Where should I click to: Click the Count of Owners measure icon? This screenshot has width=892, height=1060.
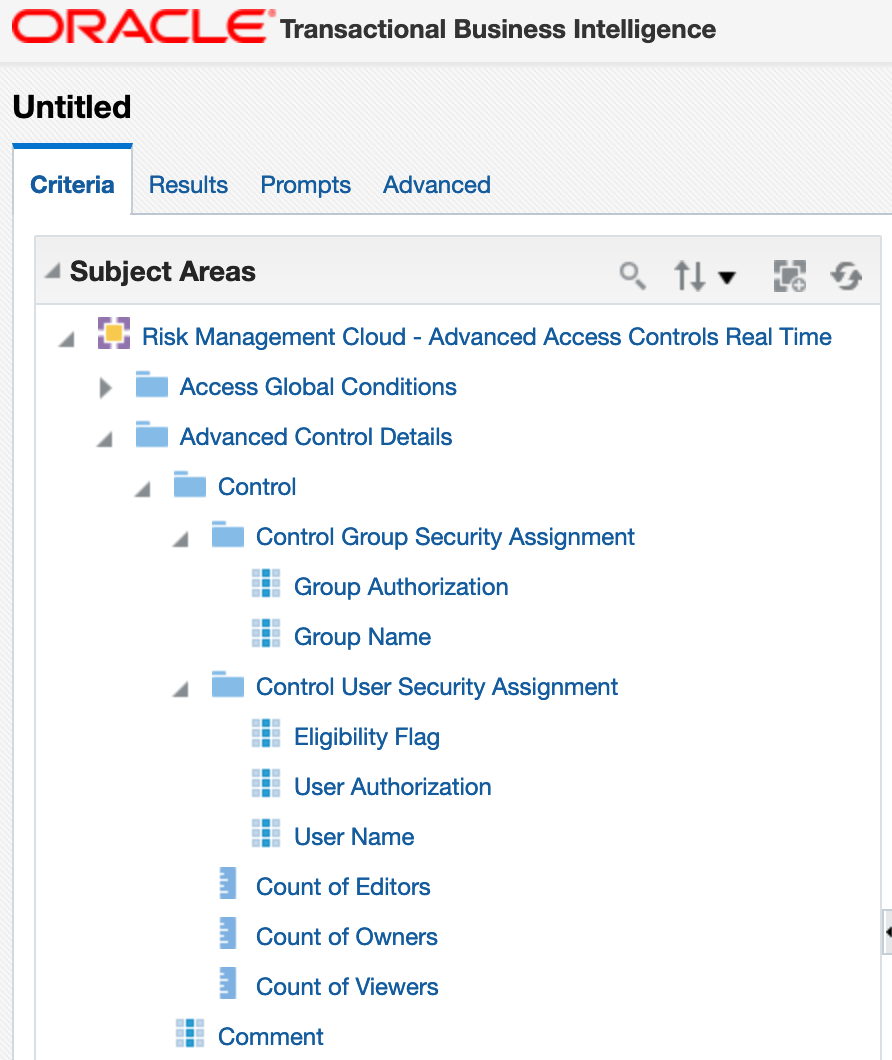[228, 934]
